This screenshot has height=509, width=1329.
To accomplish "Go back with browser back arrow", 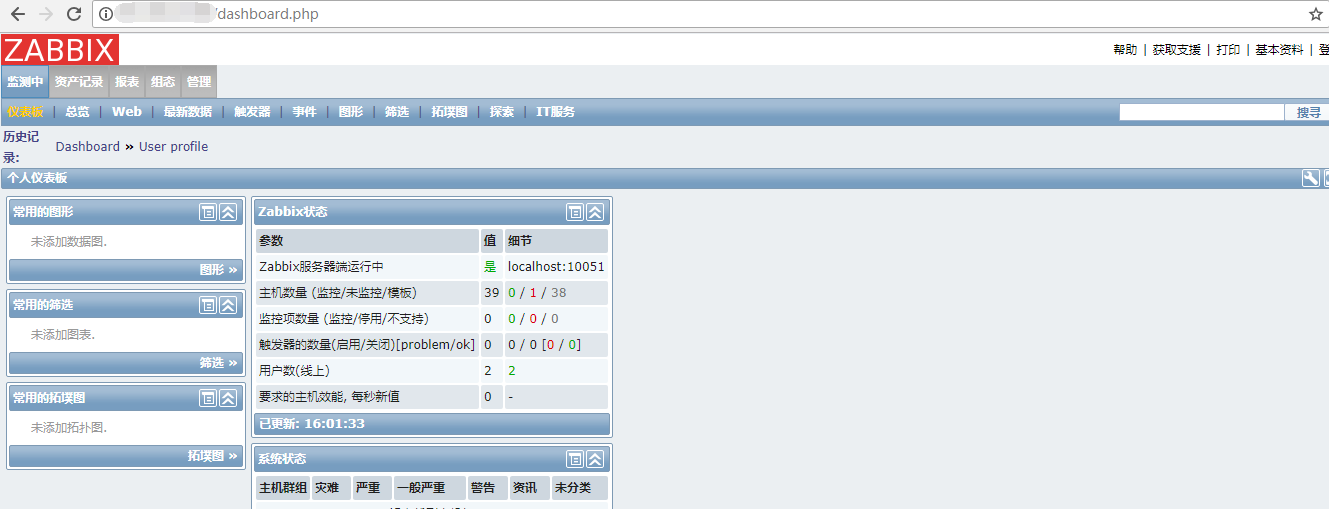I will tap(17, 14).
